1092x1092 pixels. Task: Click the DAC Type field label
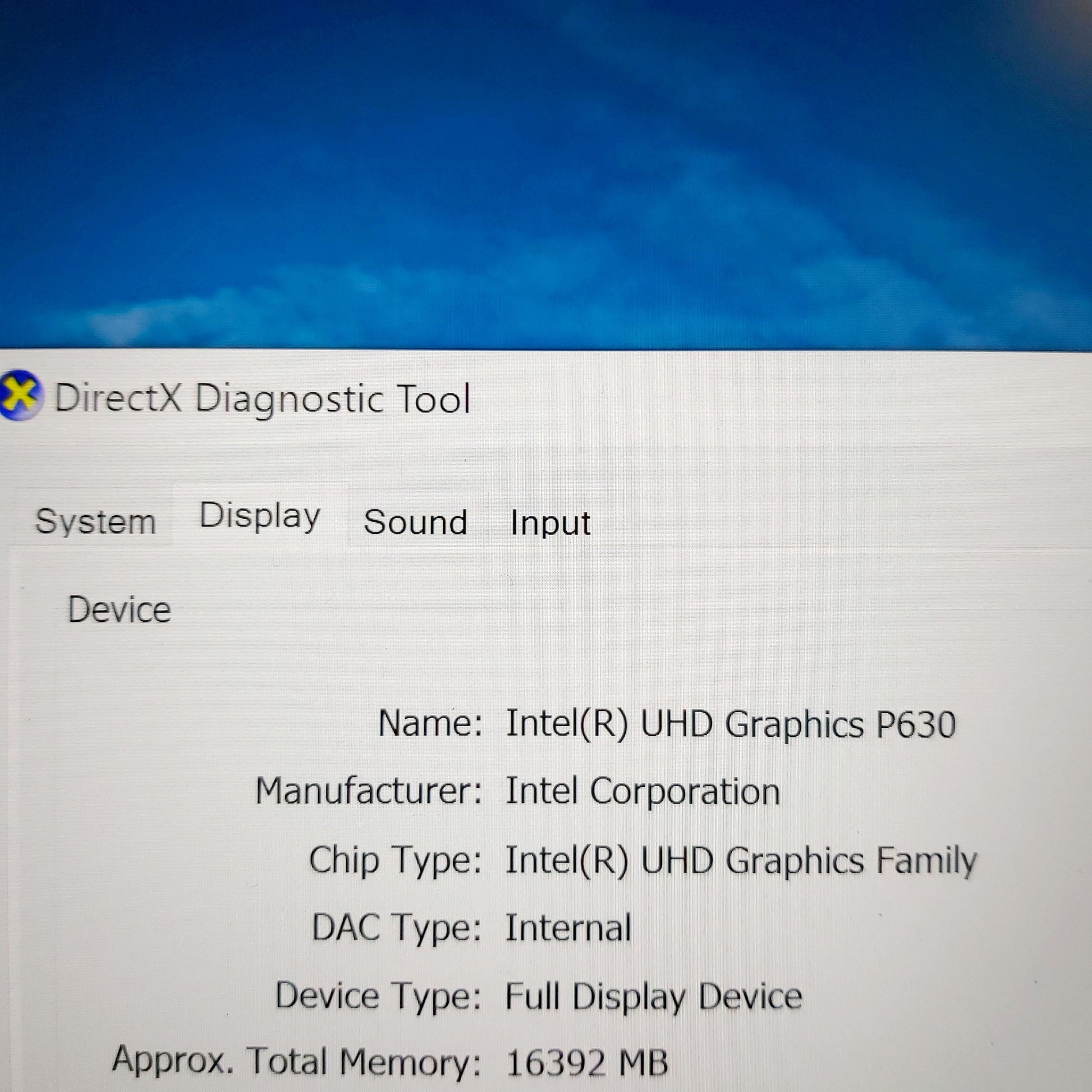[x=396, y=928]
